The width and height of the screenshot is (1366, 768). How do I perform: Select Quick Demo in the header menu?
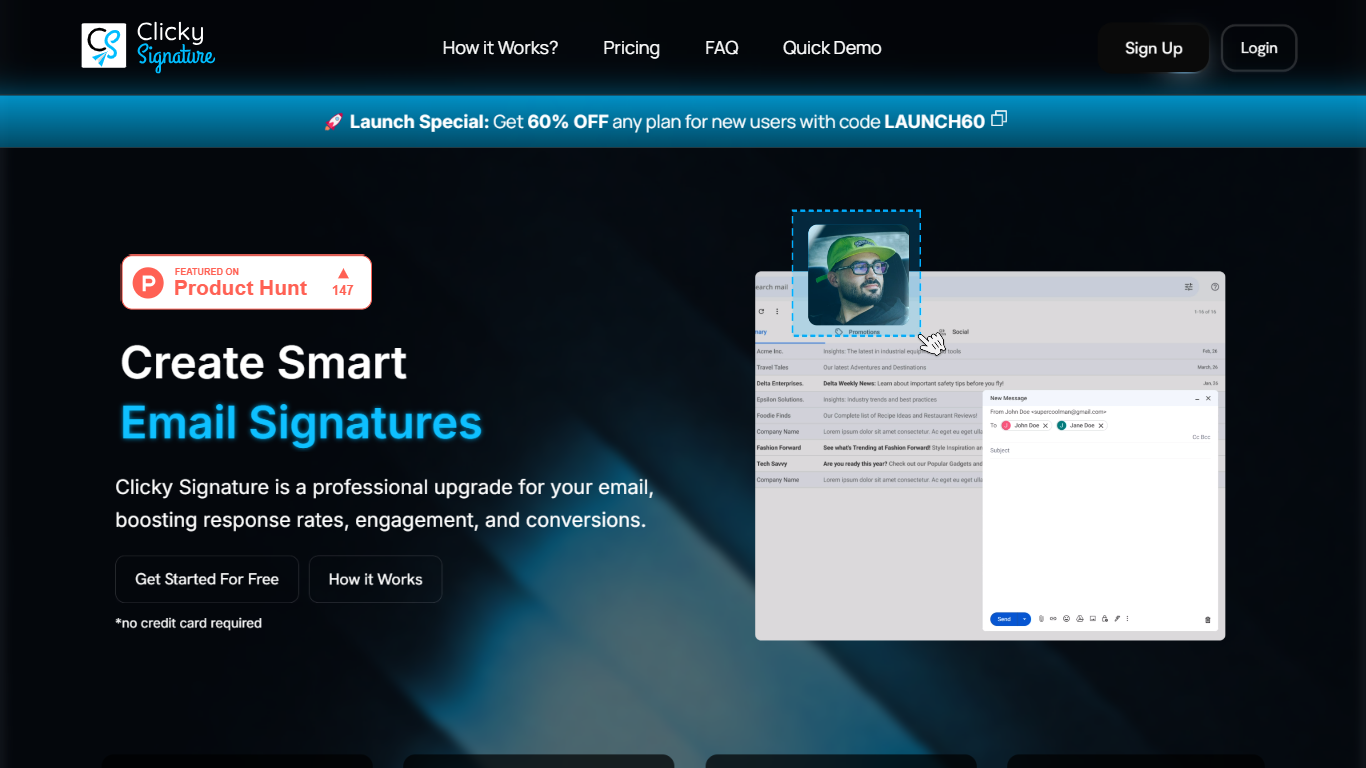click(832, 48)
